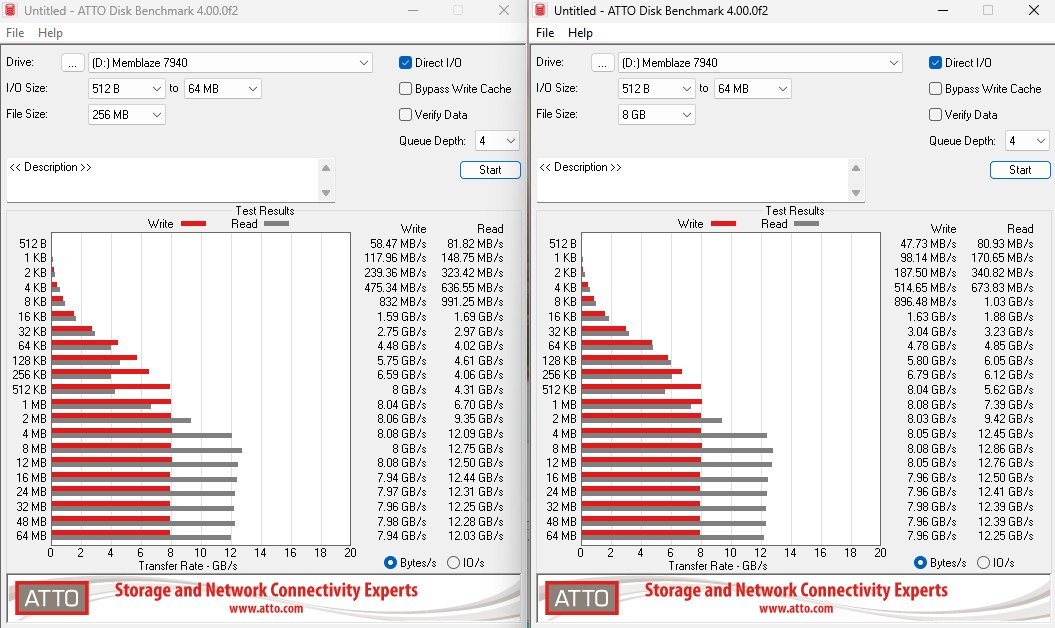This screenshot has width=1055, height=628.
Task: Open the 64 MB I/O size dropdown, left window
Action: (x=223, y=89)
